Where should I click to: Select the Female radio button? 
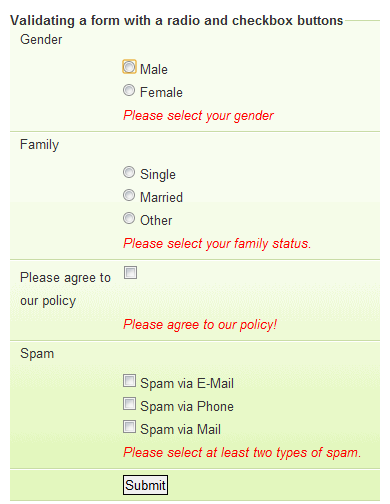tap(129, 90)
